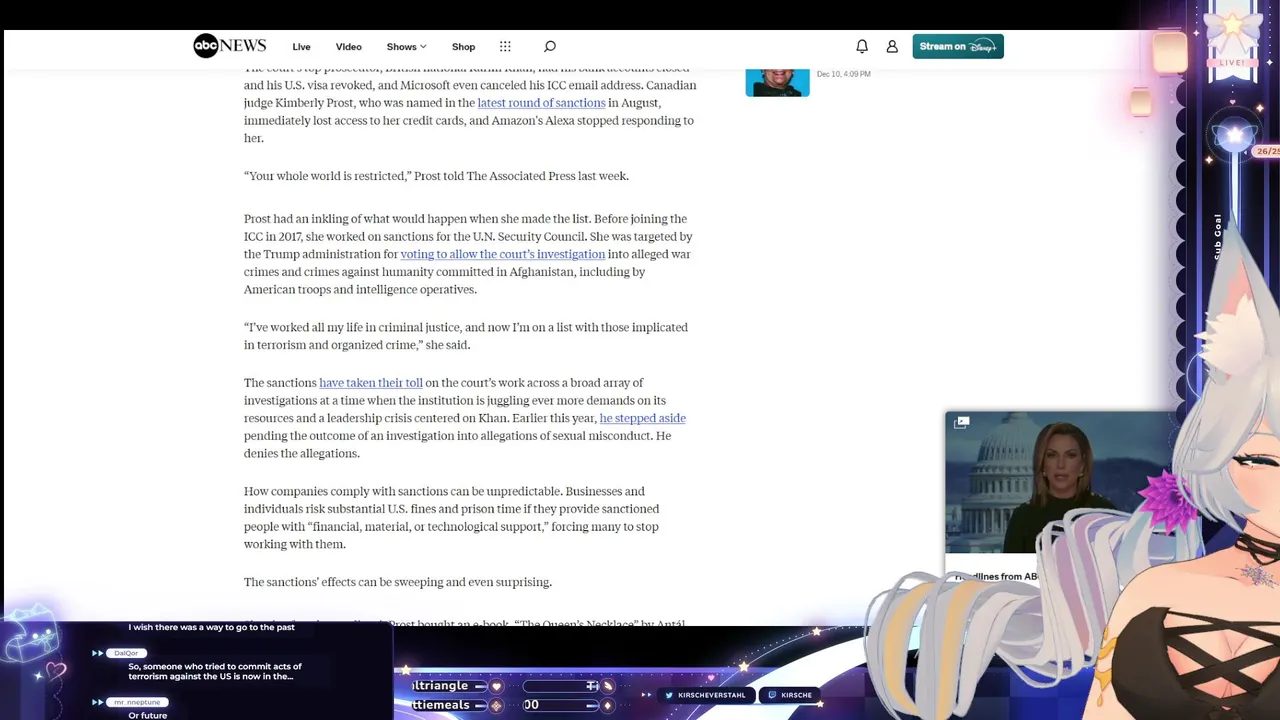Expand the Shows dropdown menu
The height and width of the screenshot is (720, 1280).
click(406, 47)
